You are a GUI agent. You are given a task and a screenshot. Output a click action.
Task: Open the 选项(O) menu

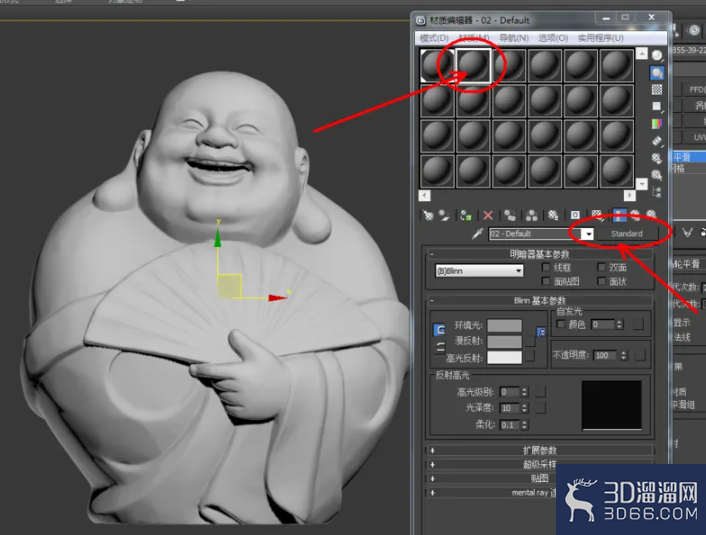[553, 38]
